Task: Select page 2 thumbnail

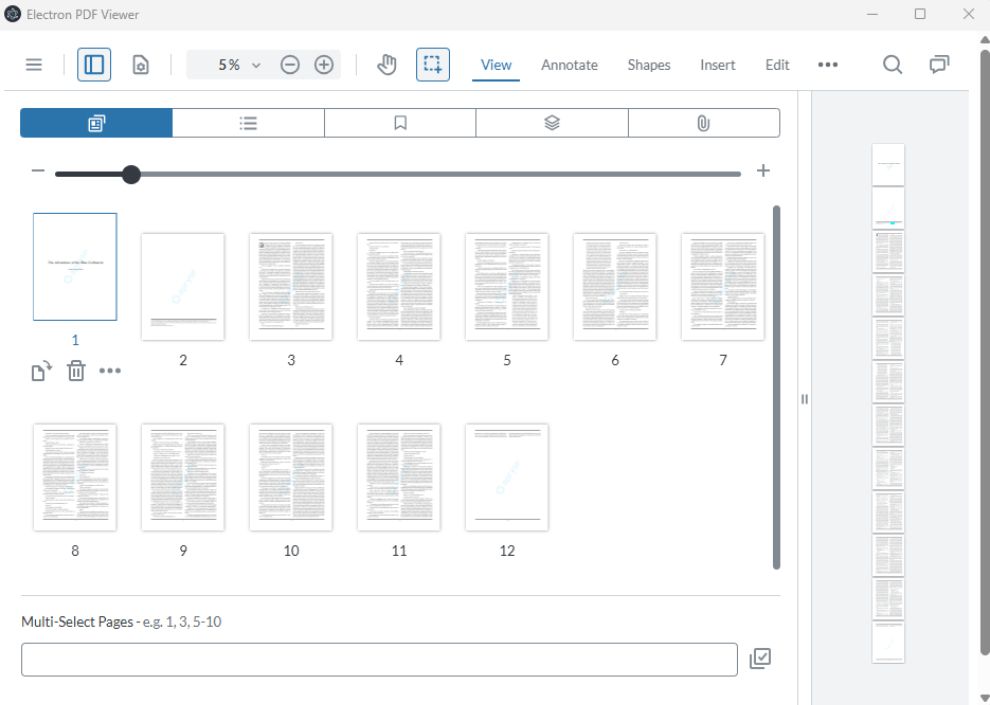Action: pyautogui.click(x=183, y=287)
